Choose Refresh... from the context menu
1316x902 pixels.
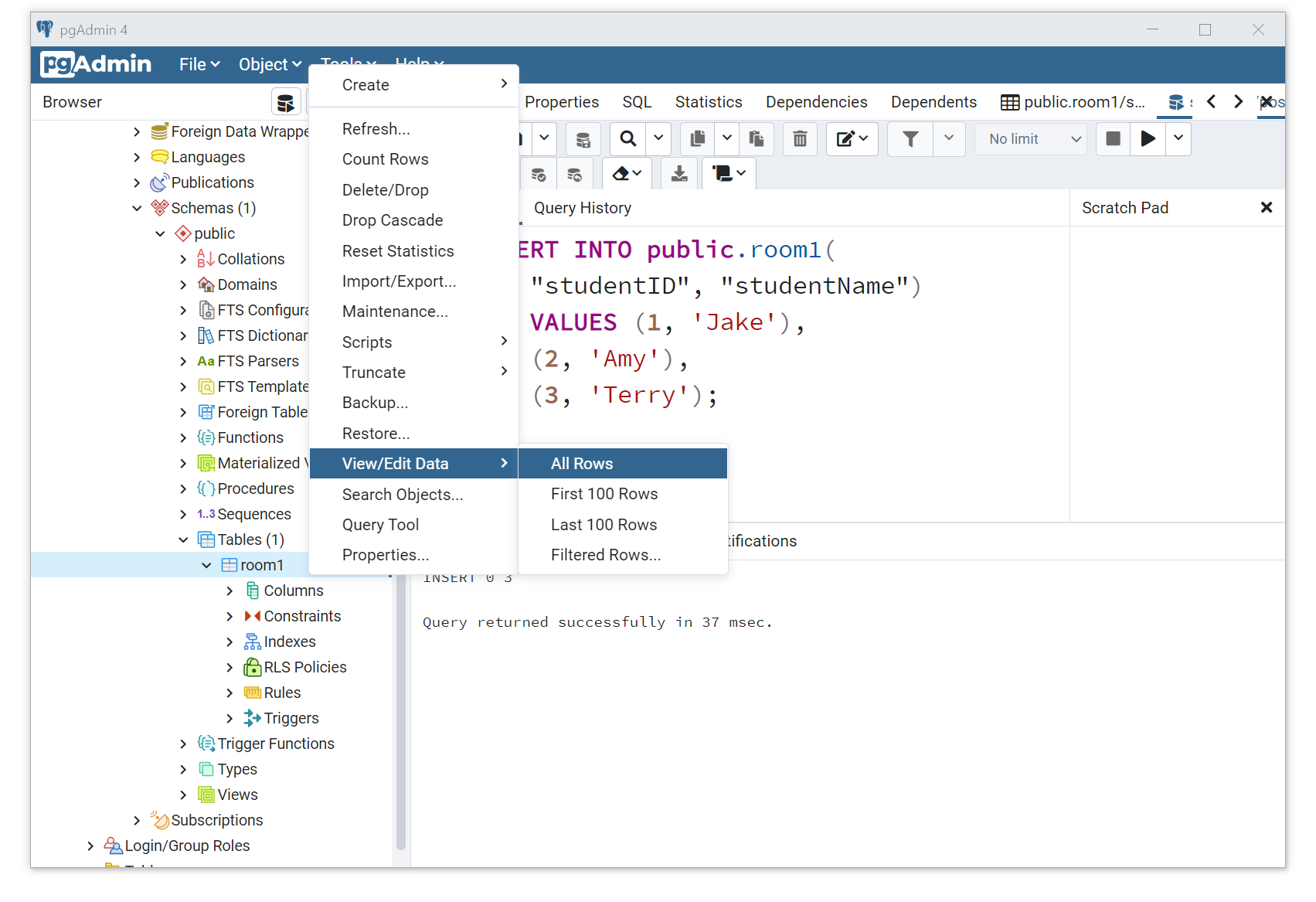click(x=414, y=129)
